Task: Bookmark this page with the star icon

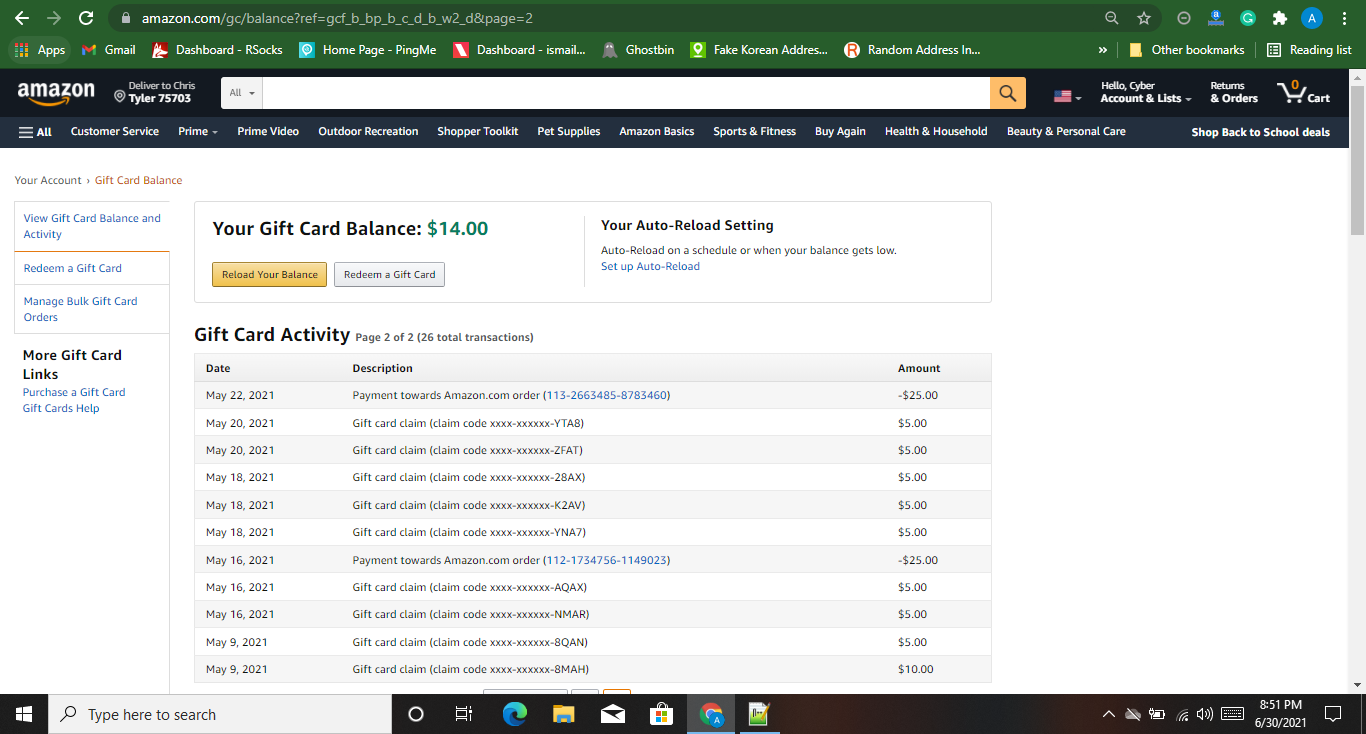Action: [x=1144, y=18]
